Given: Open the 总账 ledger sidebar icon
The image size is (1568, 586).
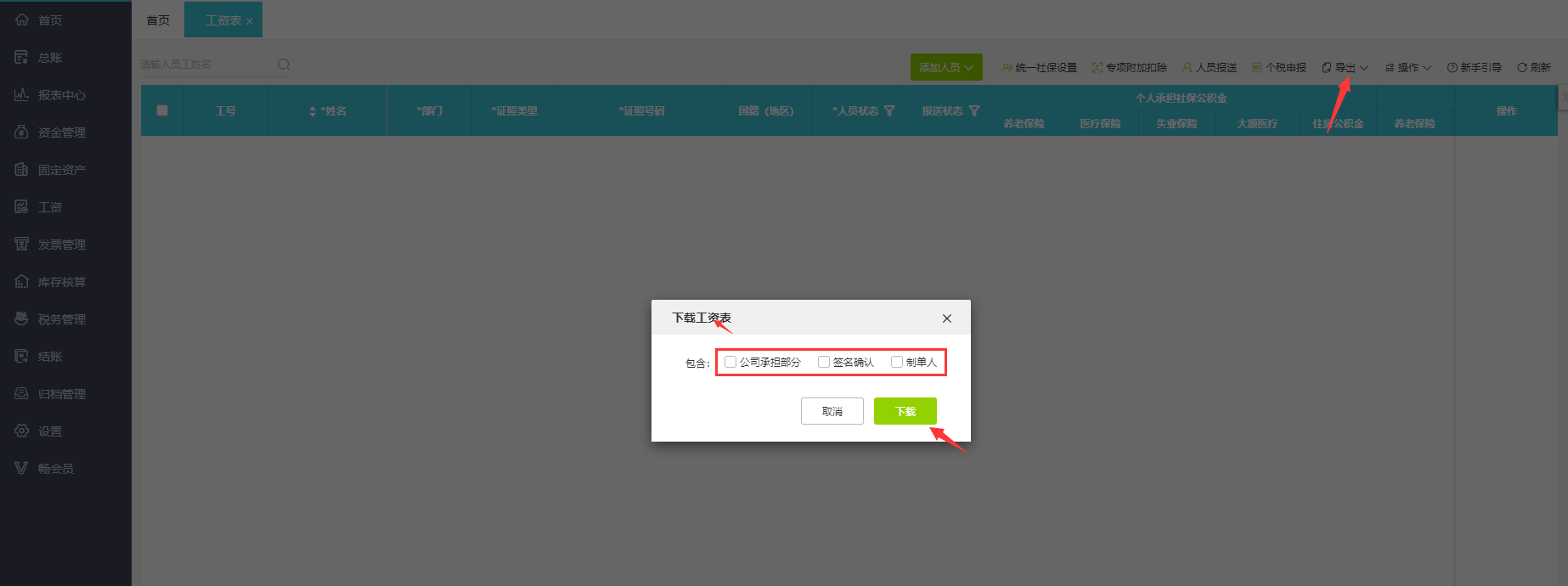Looking at the screenshot, I should 22,57.
